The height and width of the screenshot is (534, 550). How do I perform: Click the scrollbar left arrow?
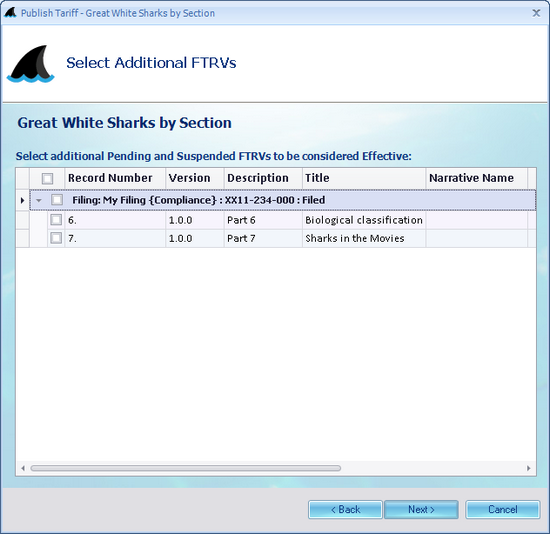pos(23,468)
